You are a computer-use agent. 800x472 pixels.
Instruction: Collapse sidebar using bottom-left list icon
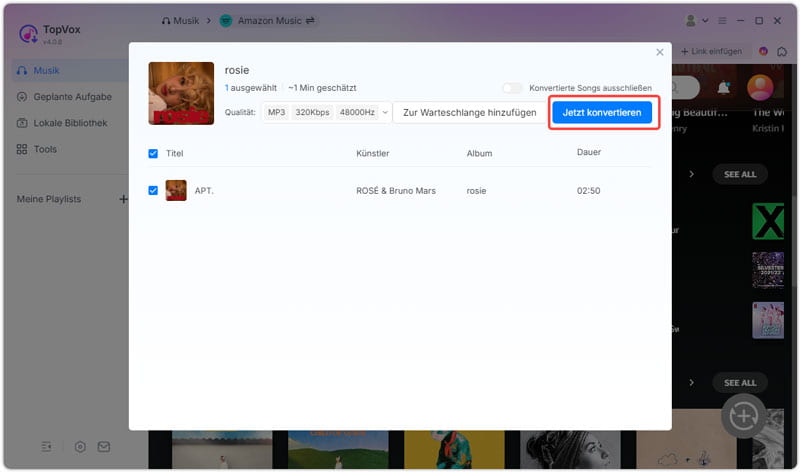[x=46, y=447]
